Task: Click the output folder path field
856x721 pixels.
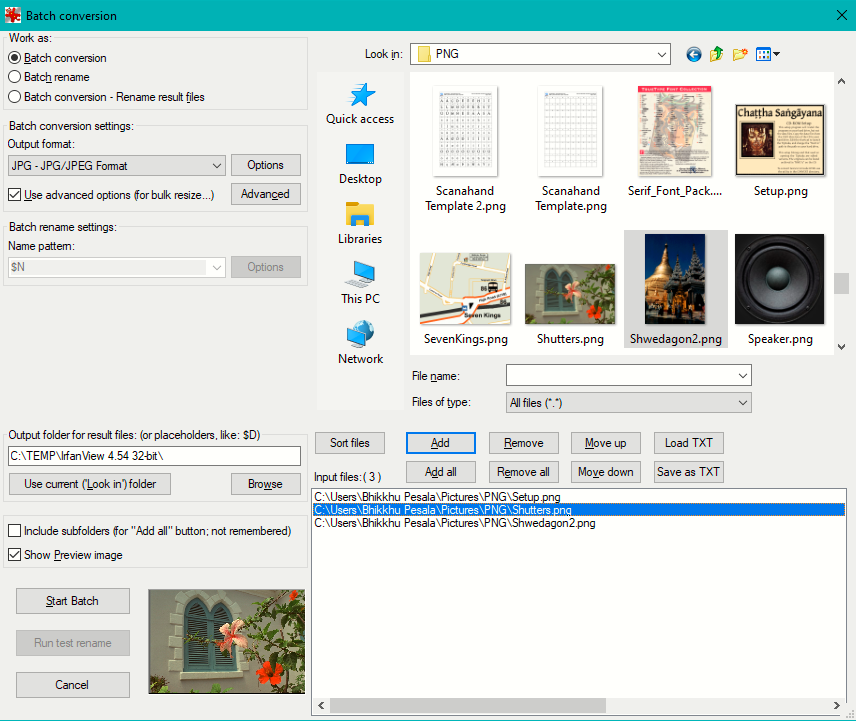Action: pos(154,456)
